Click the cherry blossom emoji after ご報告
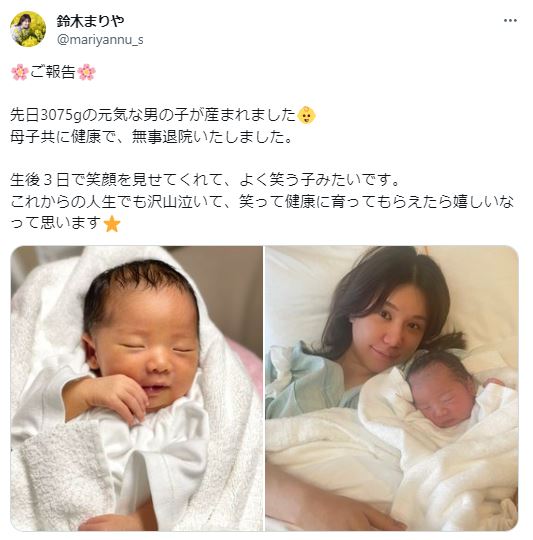 coord(86,72)
